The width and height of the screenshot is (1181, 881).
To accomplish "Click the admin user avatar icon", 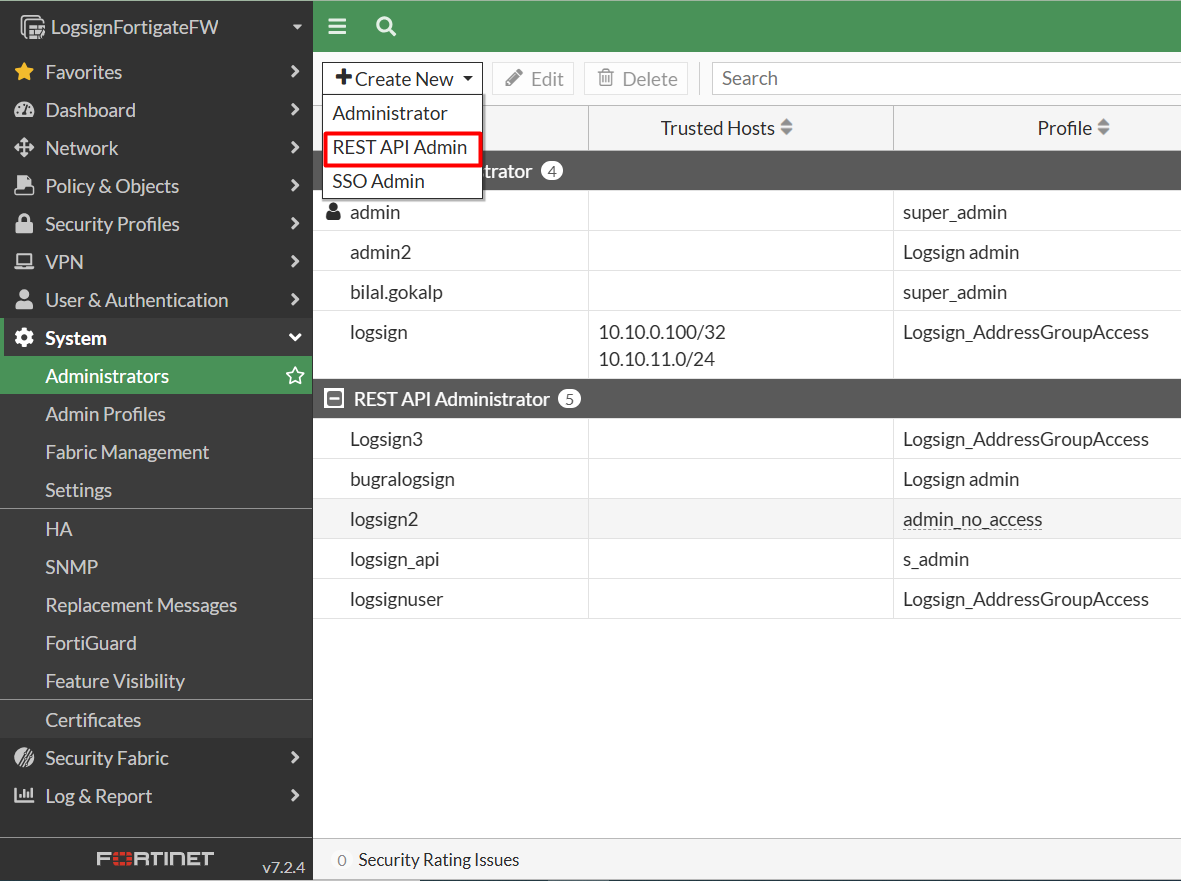I will (x=333, y=212).
